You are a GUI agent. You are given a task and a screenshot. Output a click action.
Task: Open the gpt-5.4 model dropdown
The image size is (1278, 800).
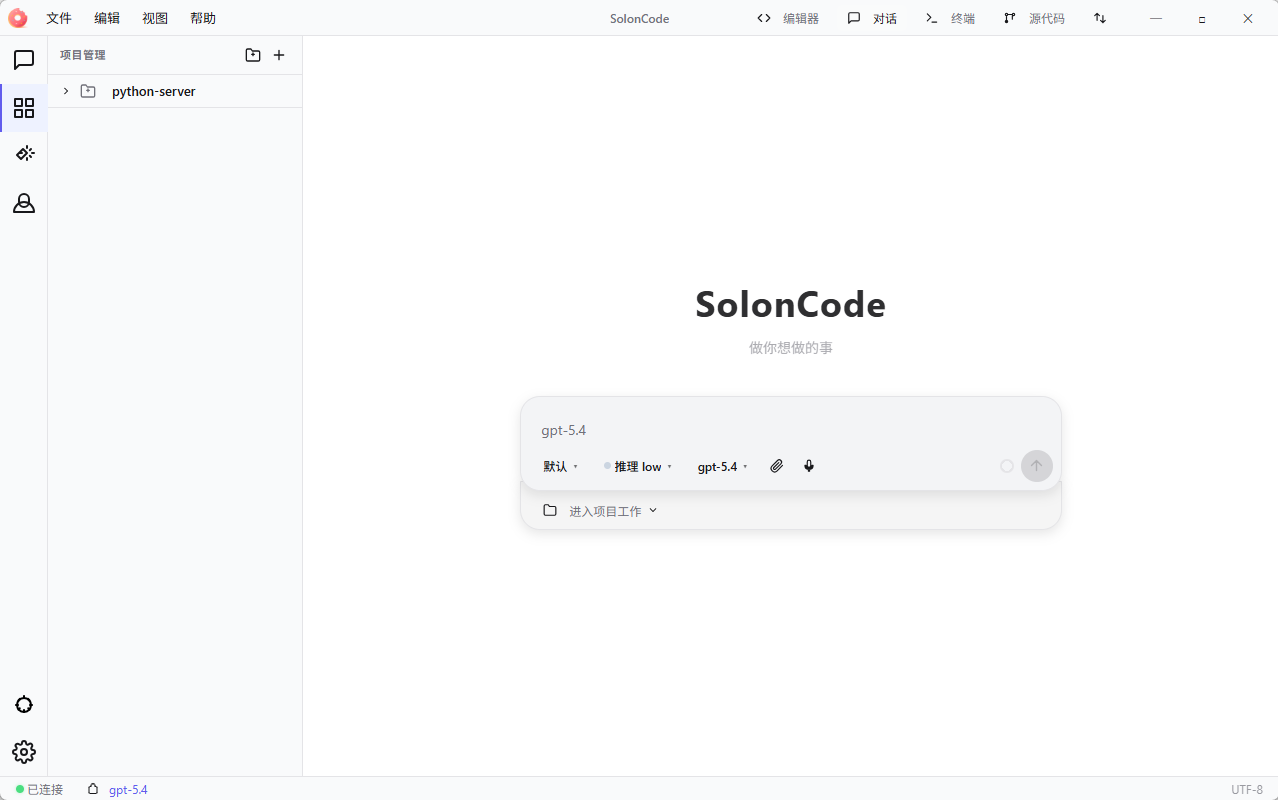pos(723,466)
